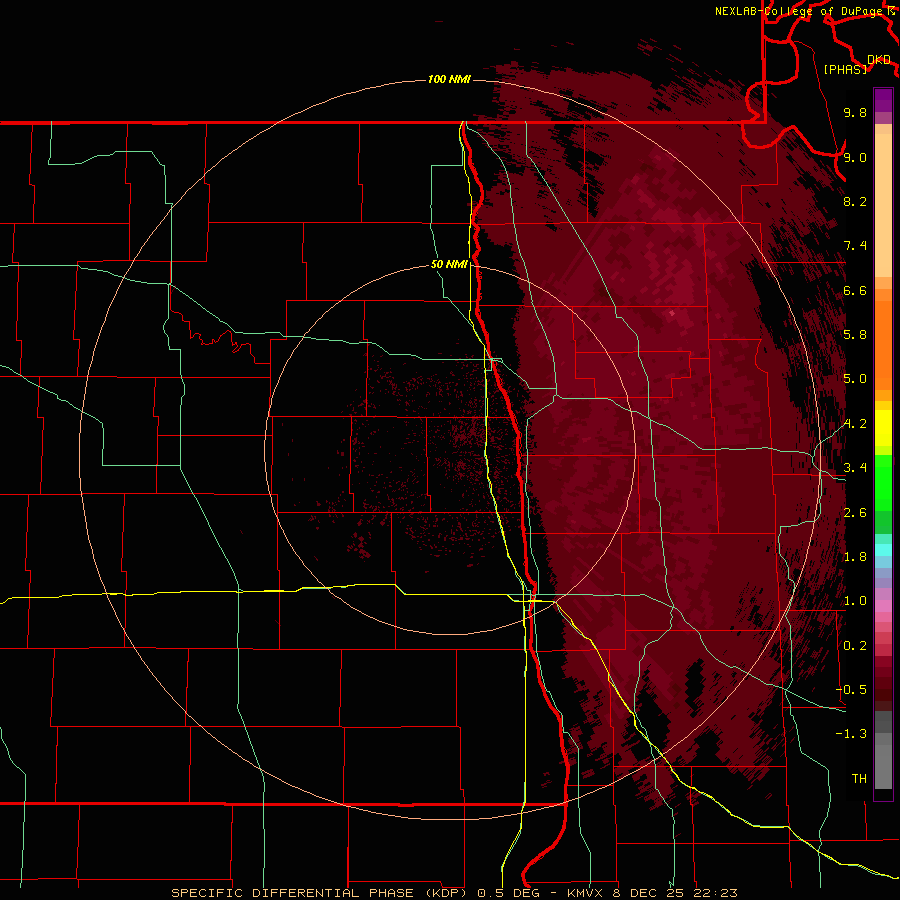
Task: Pick the pink segment of the color bar
Action: pos(883,606)
